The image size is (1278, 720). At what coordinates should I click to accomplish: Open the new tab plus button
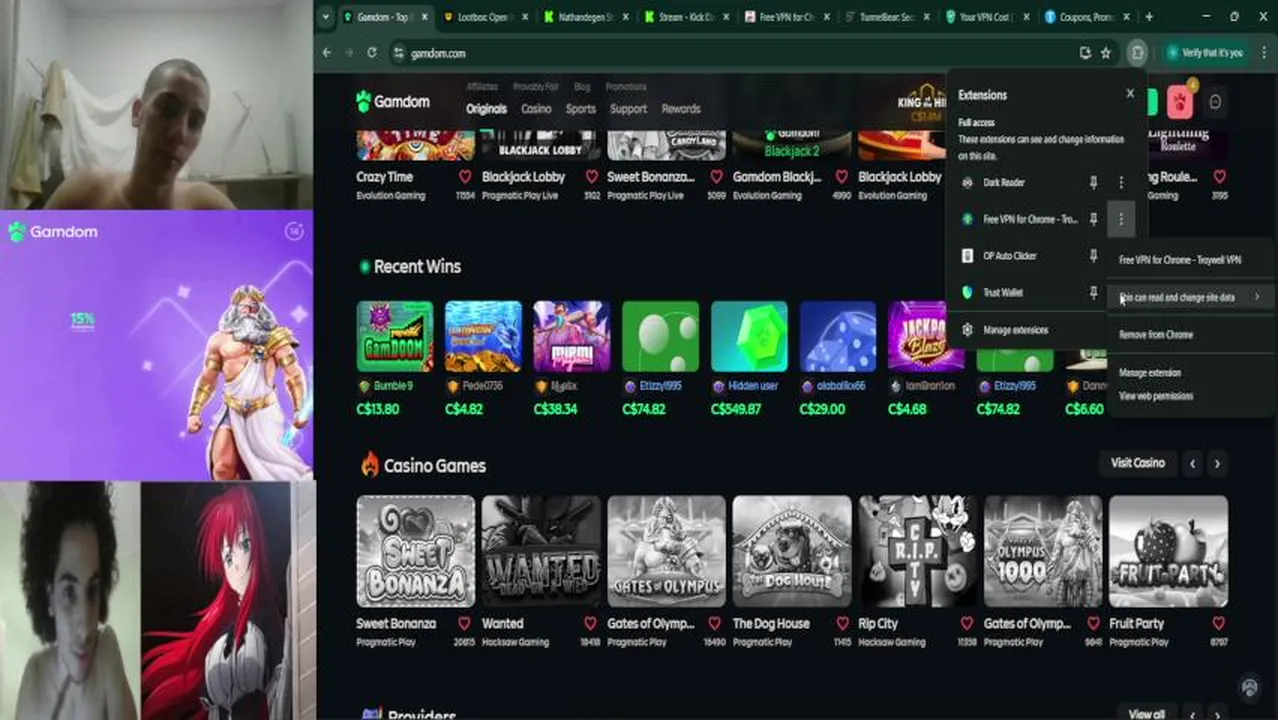(1148, 17)
